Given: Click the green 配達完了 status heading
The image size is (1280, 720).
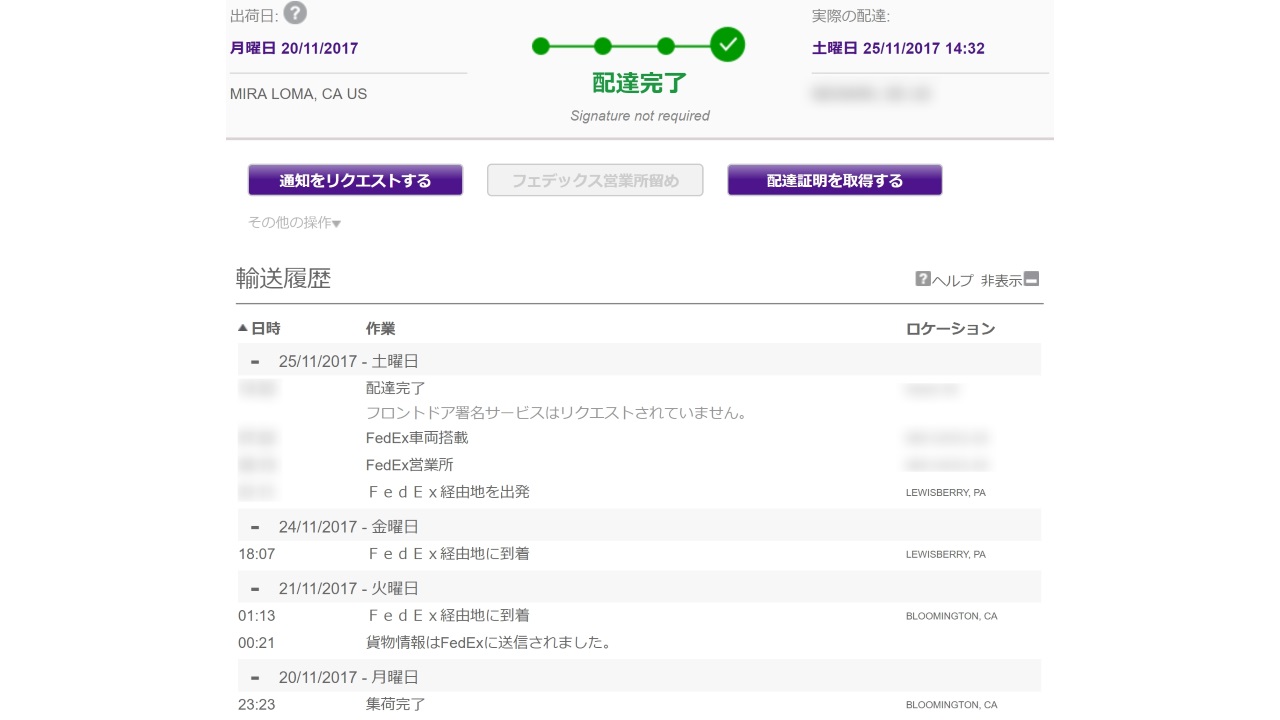Looking at the screenshot, I should (x=640, y=83).
